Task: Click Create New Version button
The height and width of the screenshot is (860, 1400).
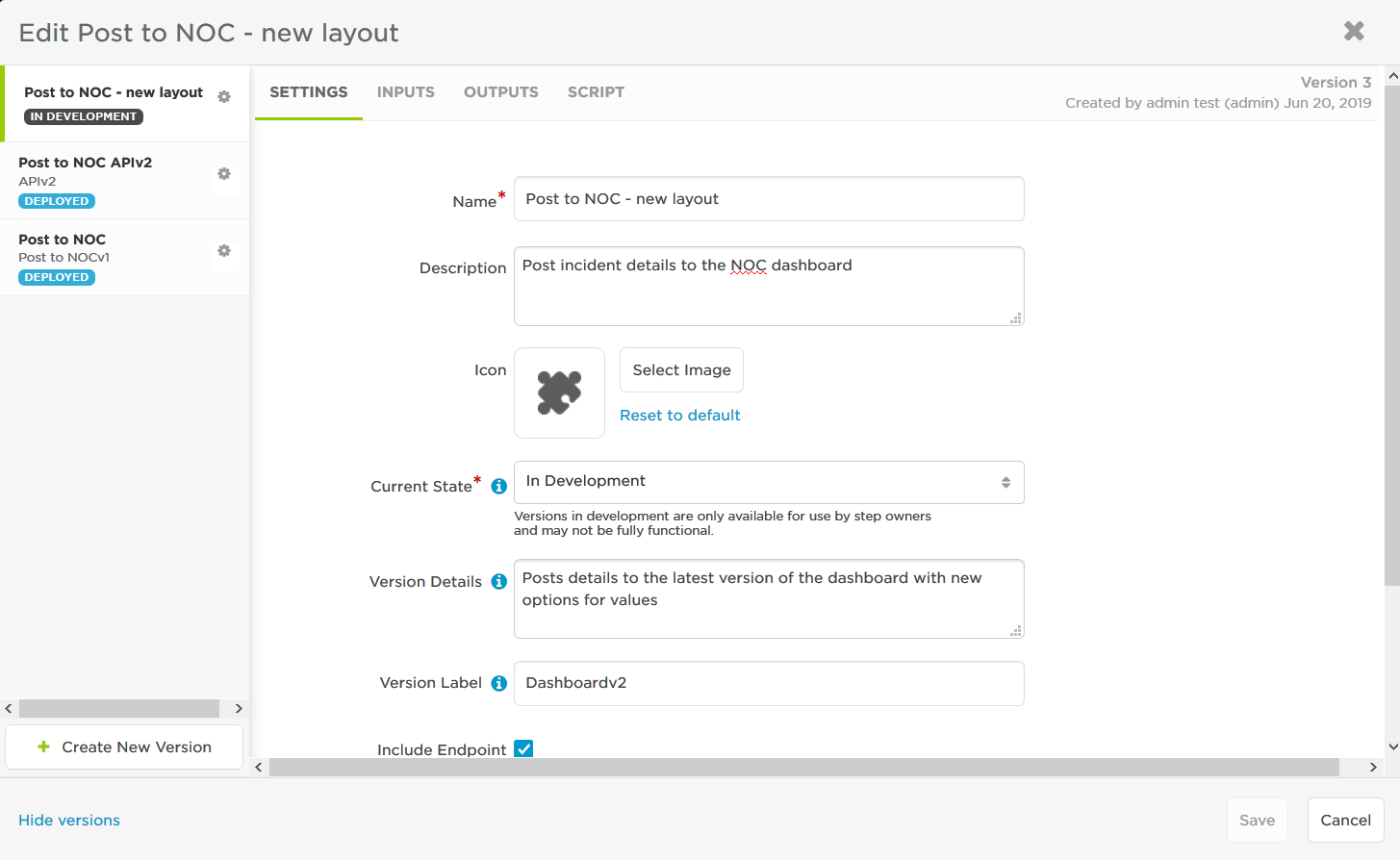Action: [124, 747]
